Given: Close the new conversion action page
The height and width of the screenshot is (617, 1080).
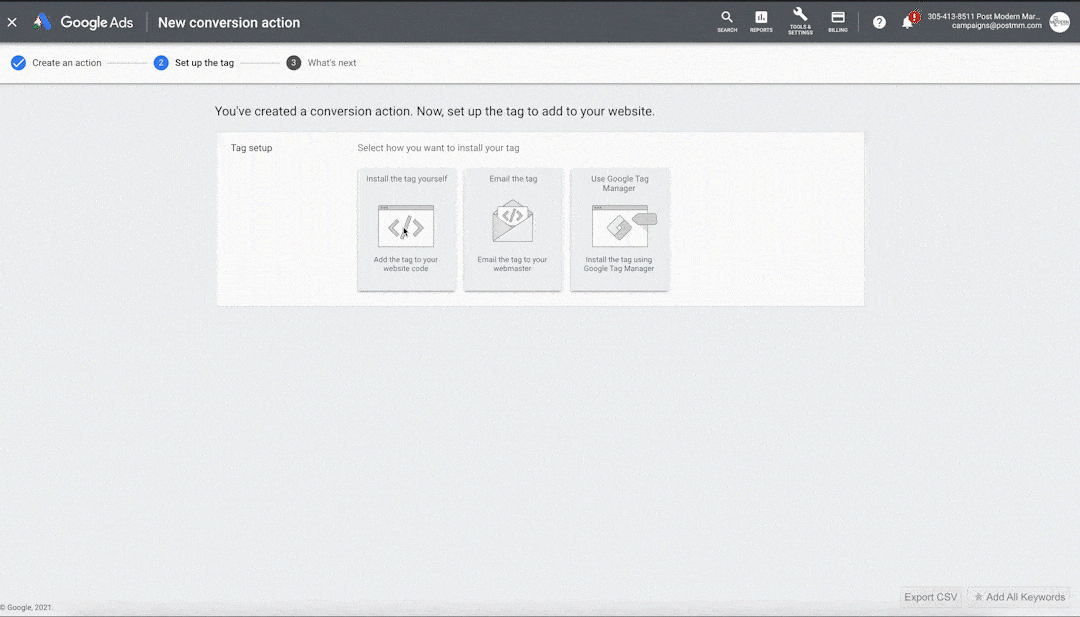Looking at the screenshot, I should 12,22.
